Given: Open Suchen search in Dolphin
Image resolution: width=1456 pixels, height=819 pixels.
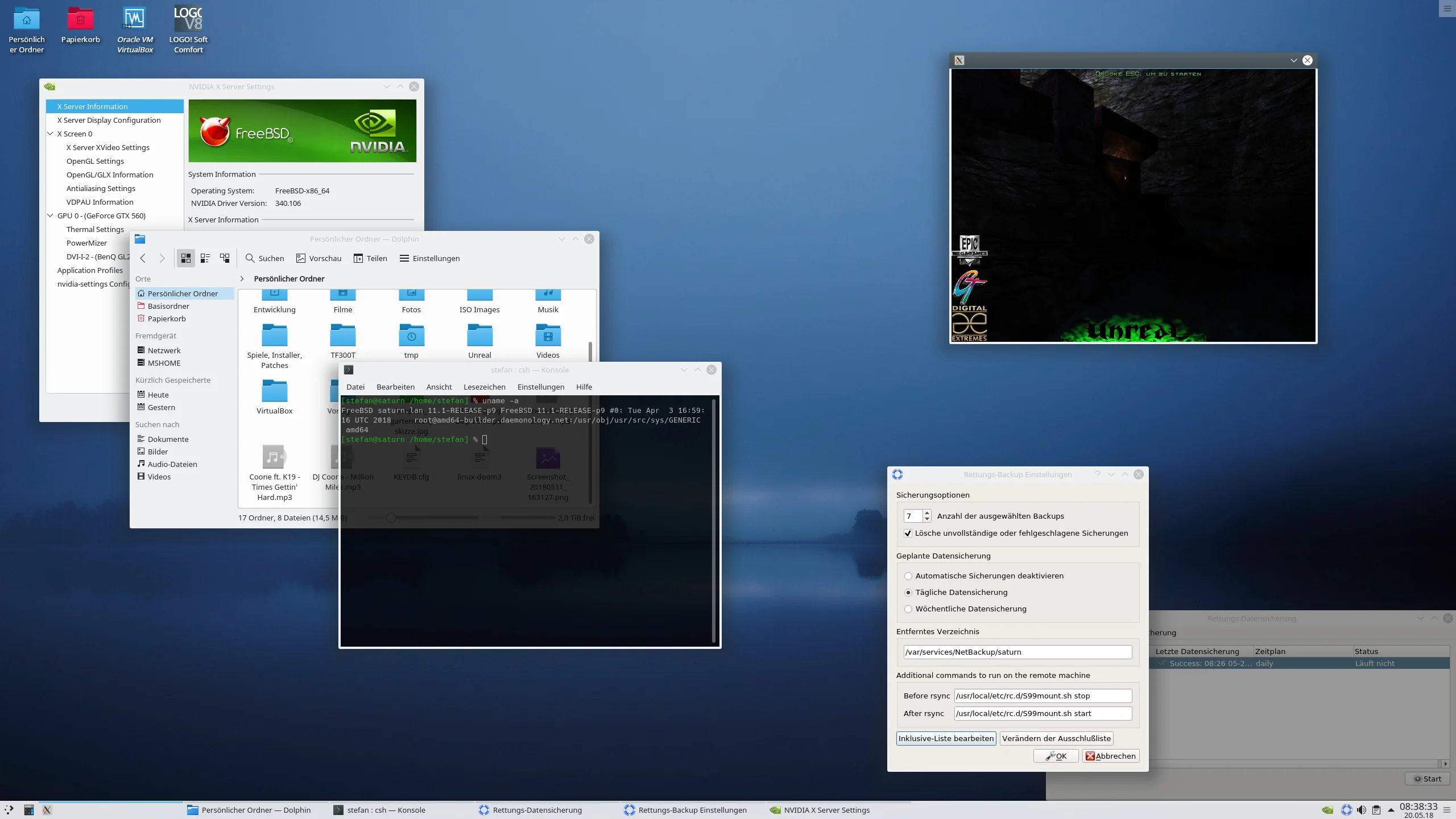Looking at the screenshot, I should pos(264,258).
